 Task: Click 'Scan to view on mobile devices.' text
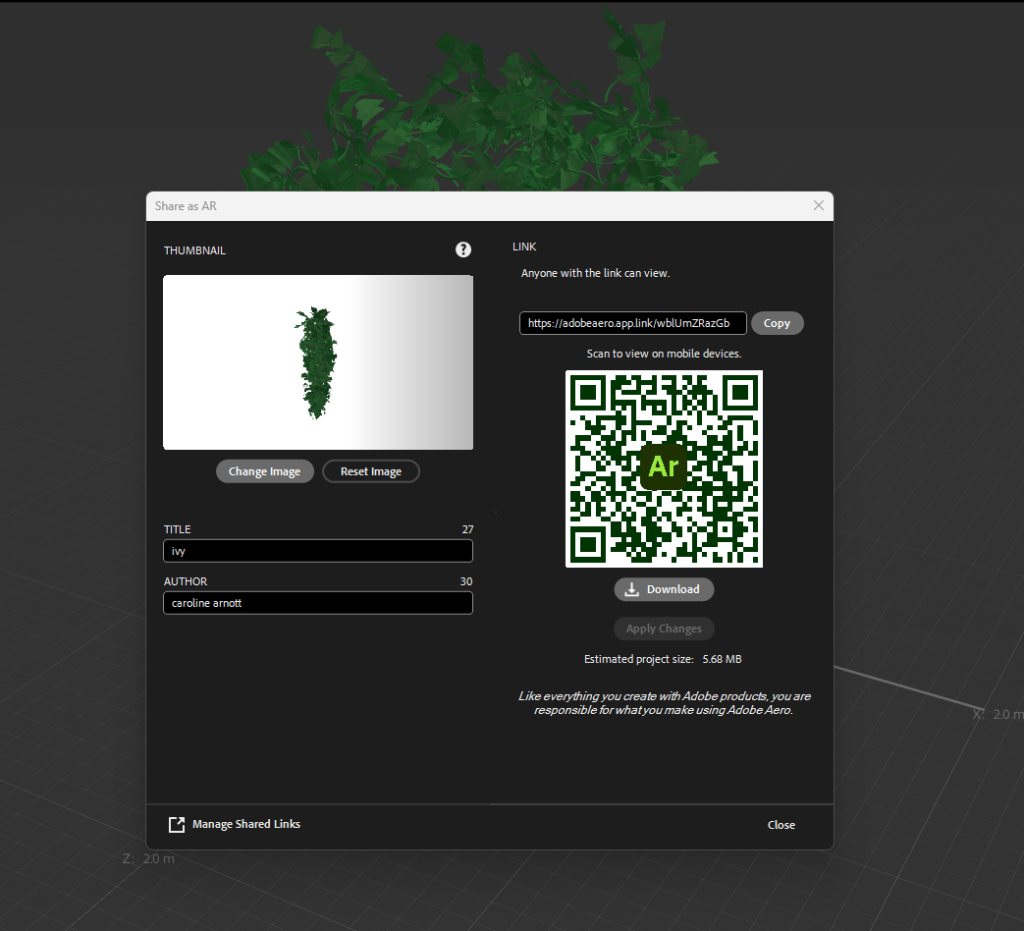664,354
